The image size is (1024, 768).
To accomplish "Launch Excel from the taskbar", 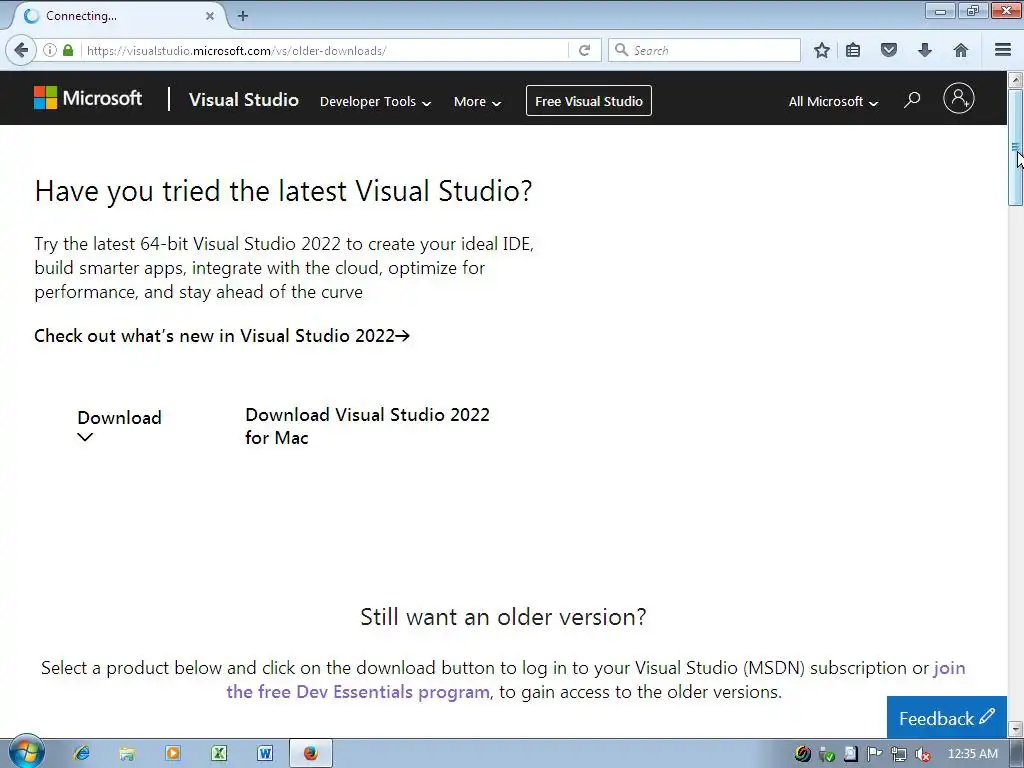I will (219, 754).
